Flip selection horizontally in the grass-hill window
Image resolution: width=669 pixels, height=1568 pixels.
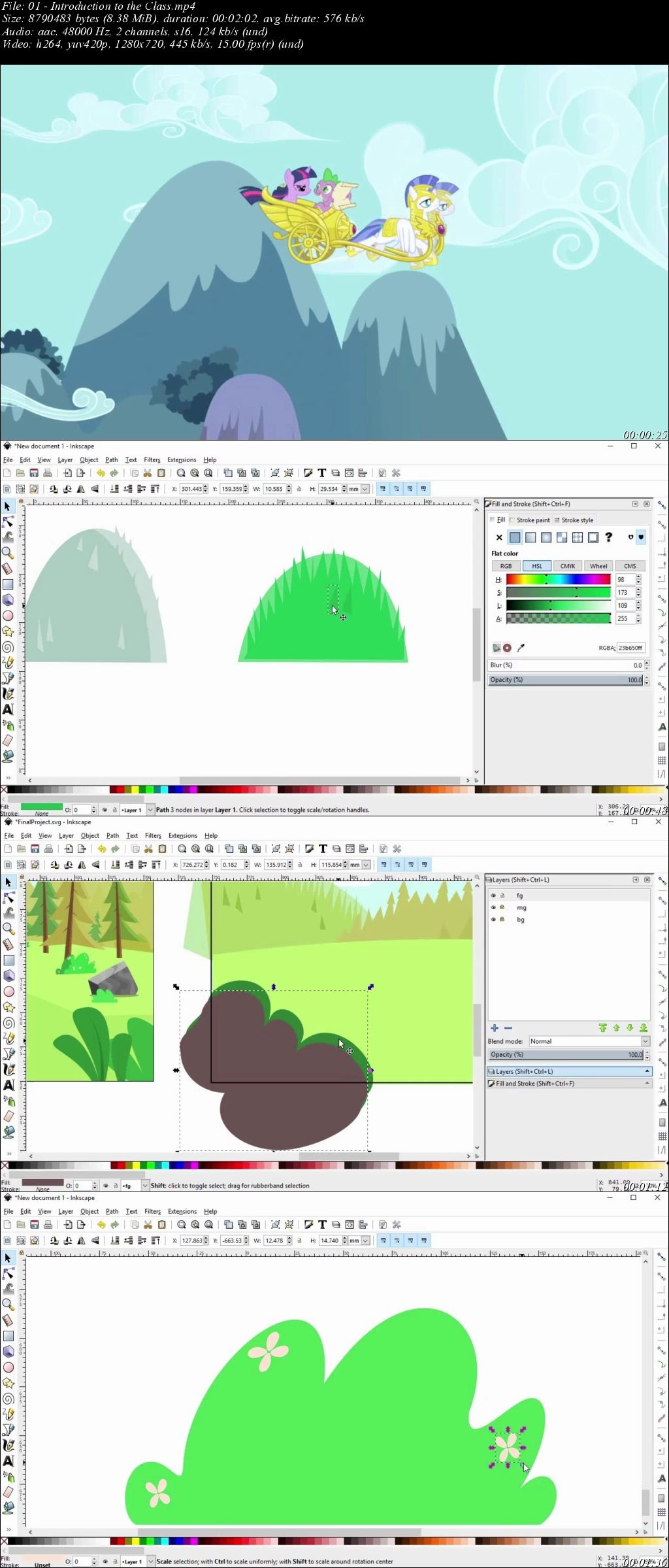tap(81, 489)
